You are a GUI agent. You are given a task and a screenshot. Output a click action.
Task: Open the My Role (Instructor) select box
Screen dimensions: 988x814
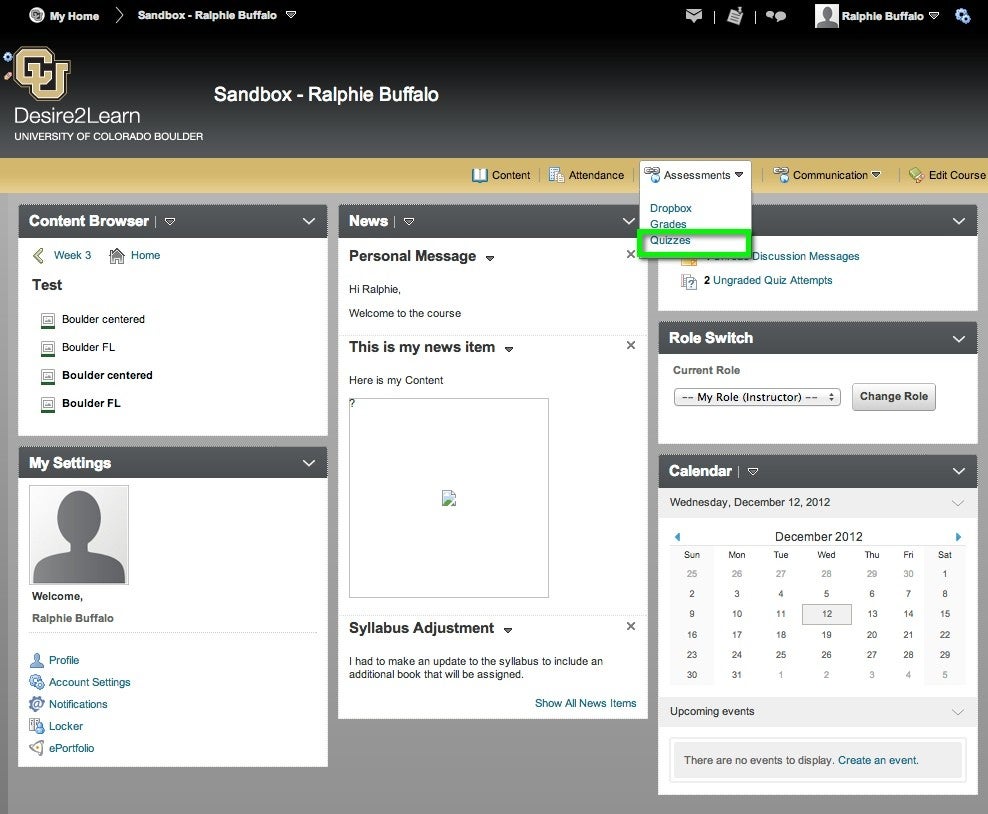(x=757, y=397)
